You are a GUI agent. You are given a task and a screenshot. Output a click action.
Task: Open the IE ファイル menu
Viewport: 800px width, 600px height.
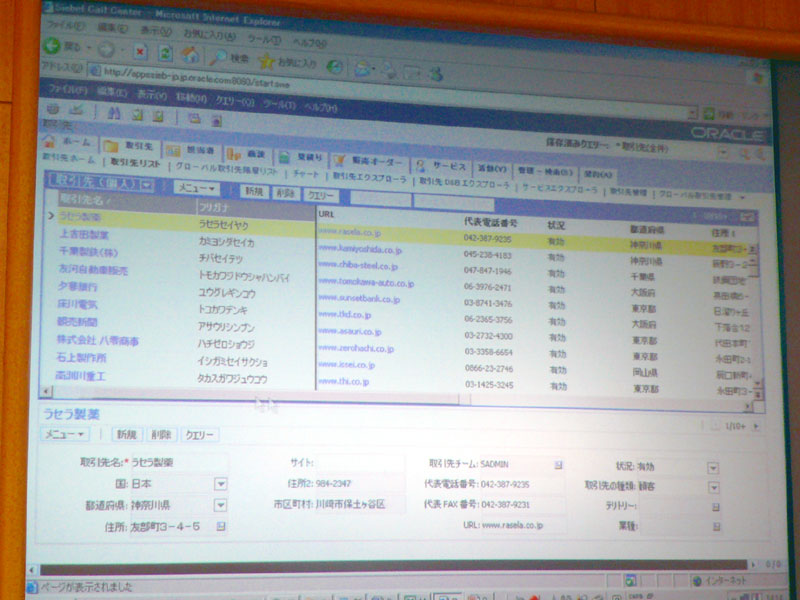point(65,25)
